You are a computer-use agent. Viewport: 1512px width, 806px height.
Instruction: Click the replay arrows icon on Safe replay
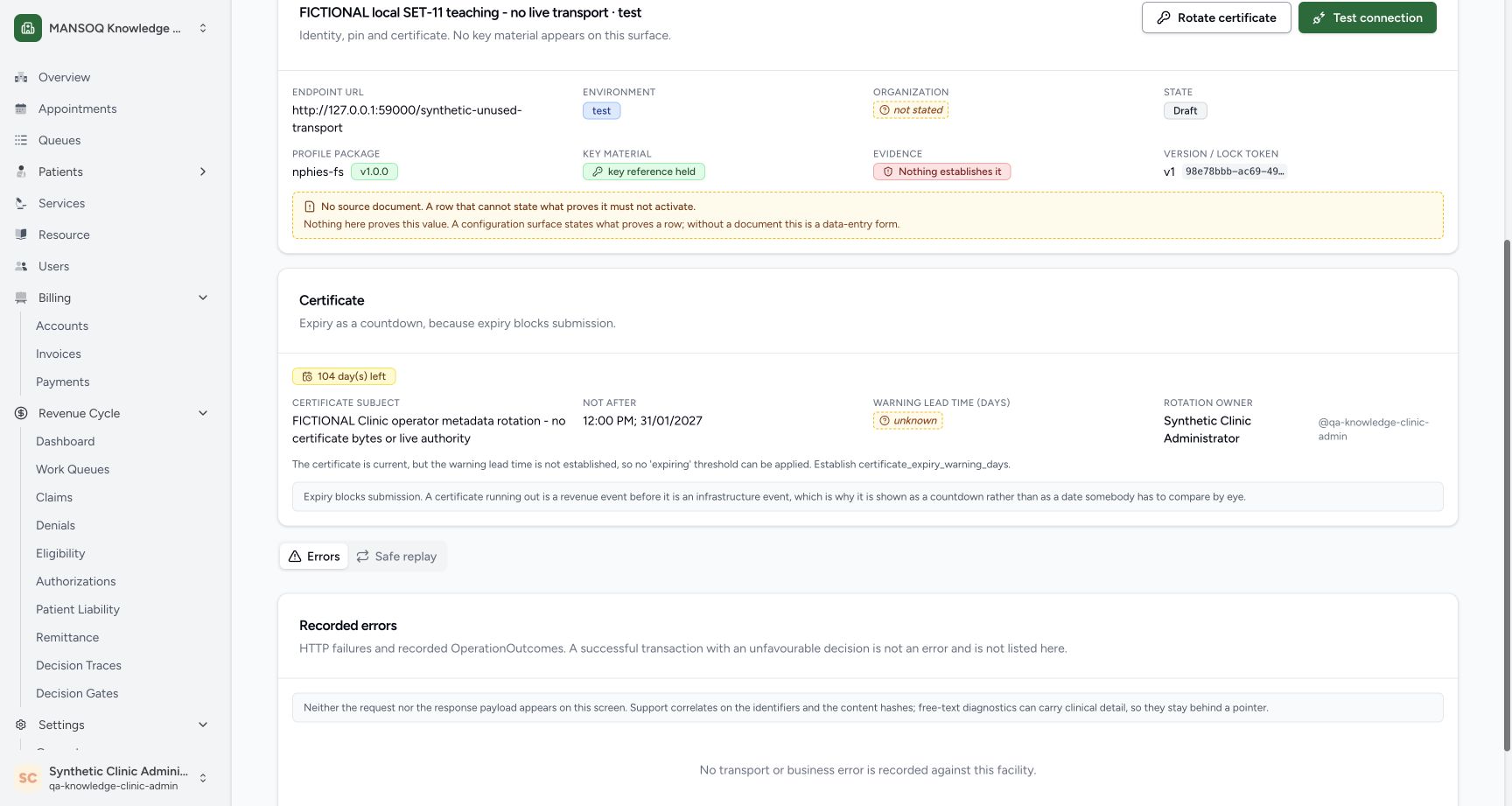[x=362, y=557]
